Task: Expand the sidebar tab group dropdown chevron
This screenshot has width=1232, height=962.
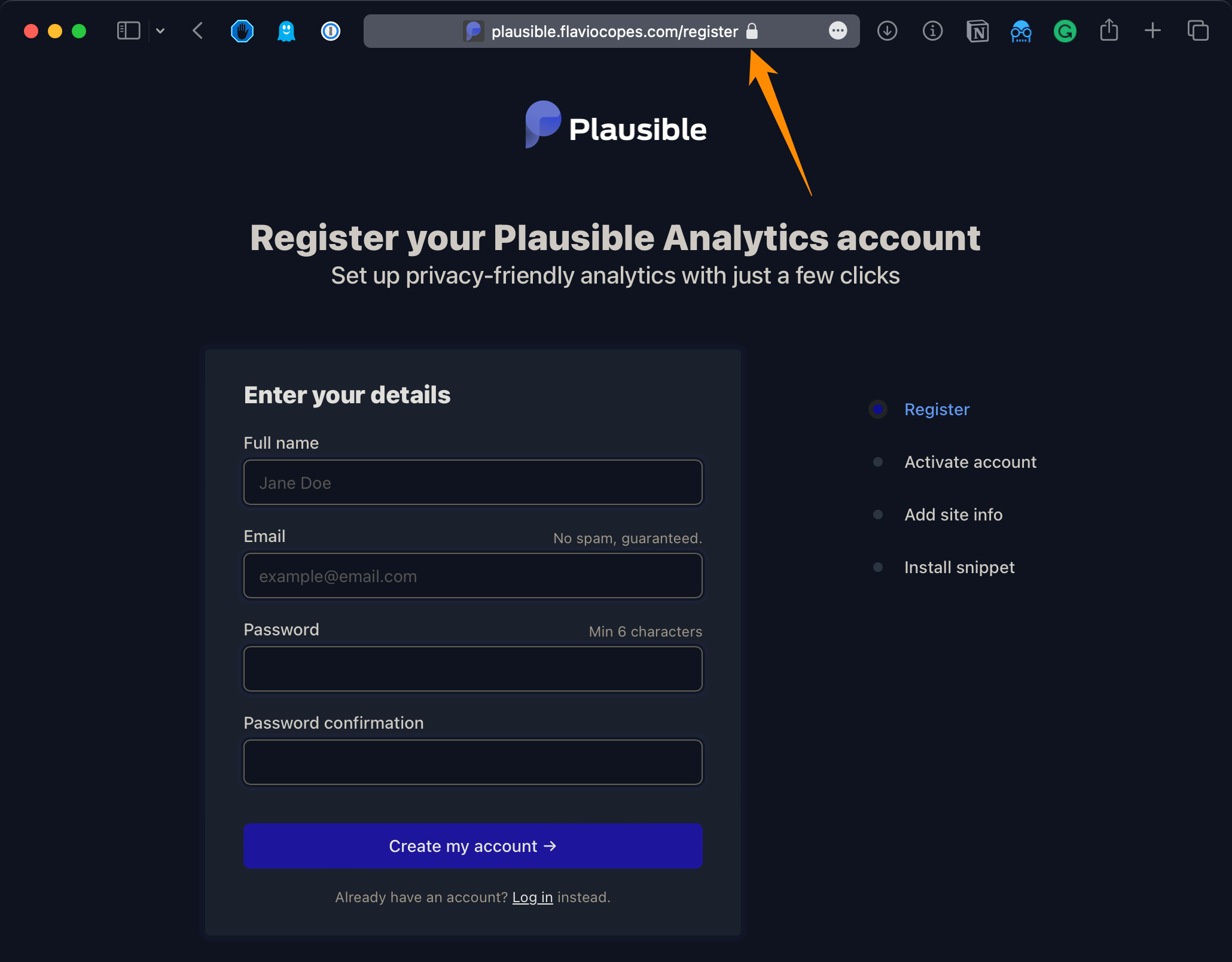Action: coord(160,31)
